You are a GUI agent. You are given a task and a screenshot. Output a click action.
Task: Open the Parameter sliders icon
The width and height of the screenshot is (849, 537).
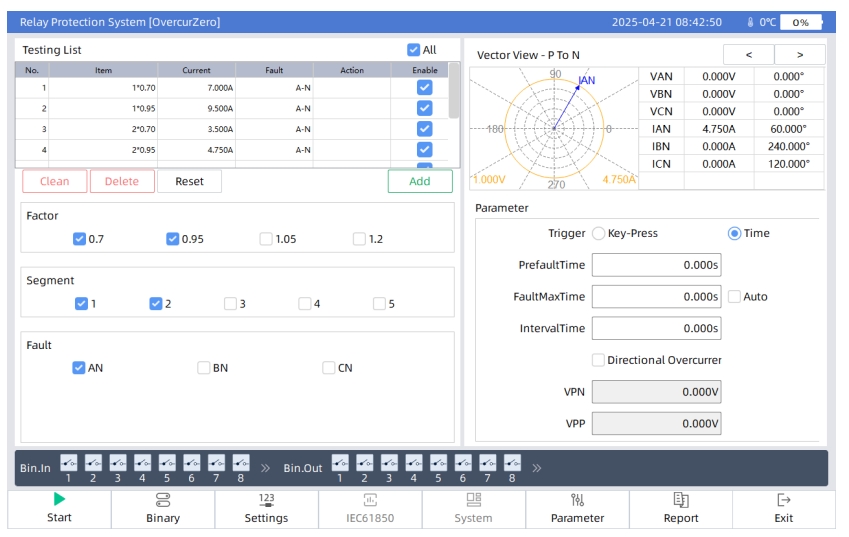pos(577,500)
